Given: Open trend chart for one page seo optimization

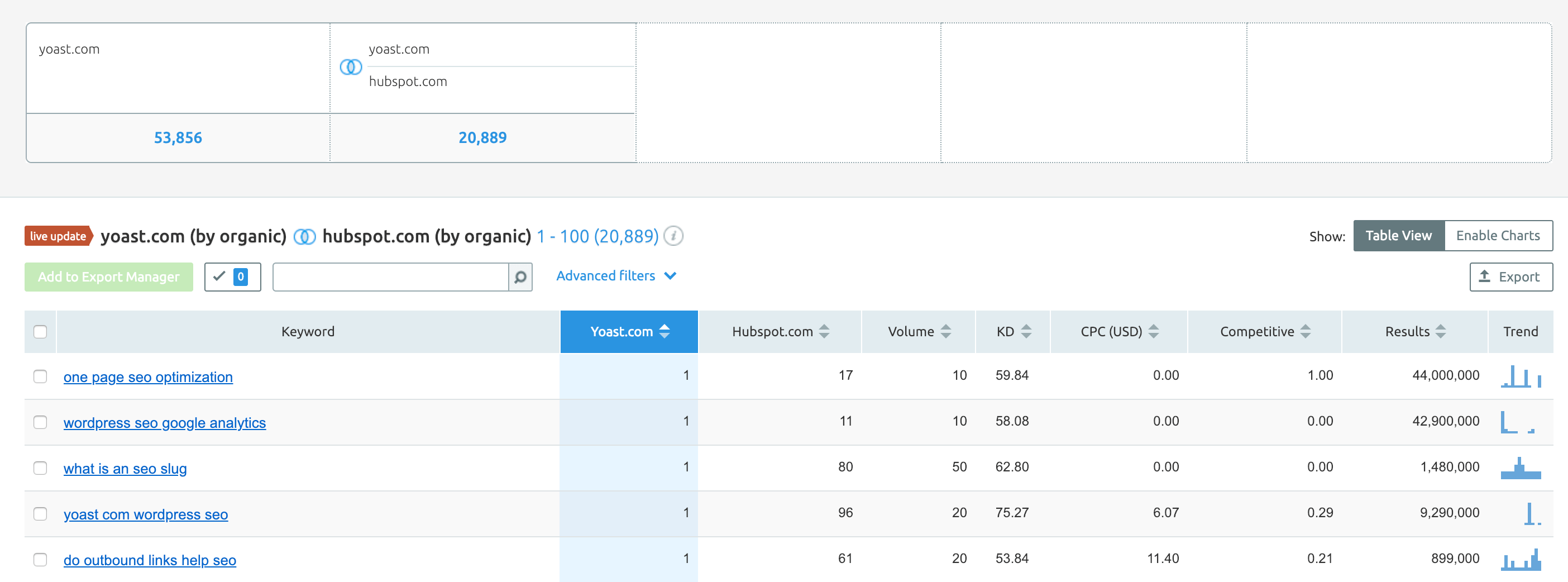Looking at the screenshot, I should tap(1521, 376).
